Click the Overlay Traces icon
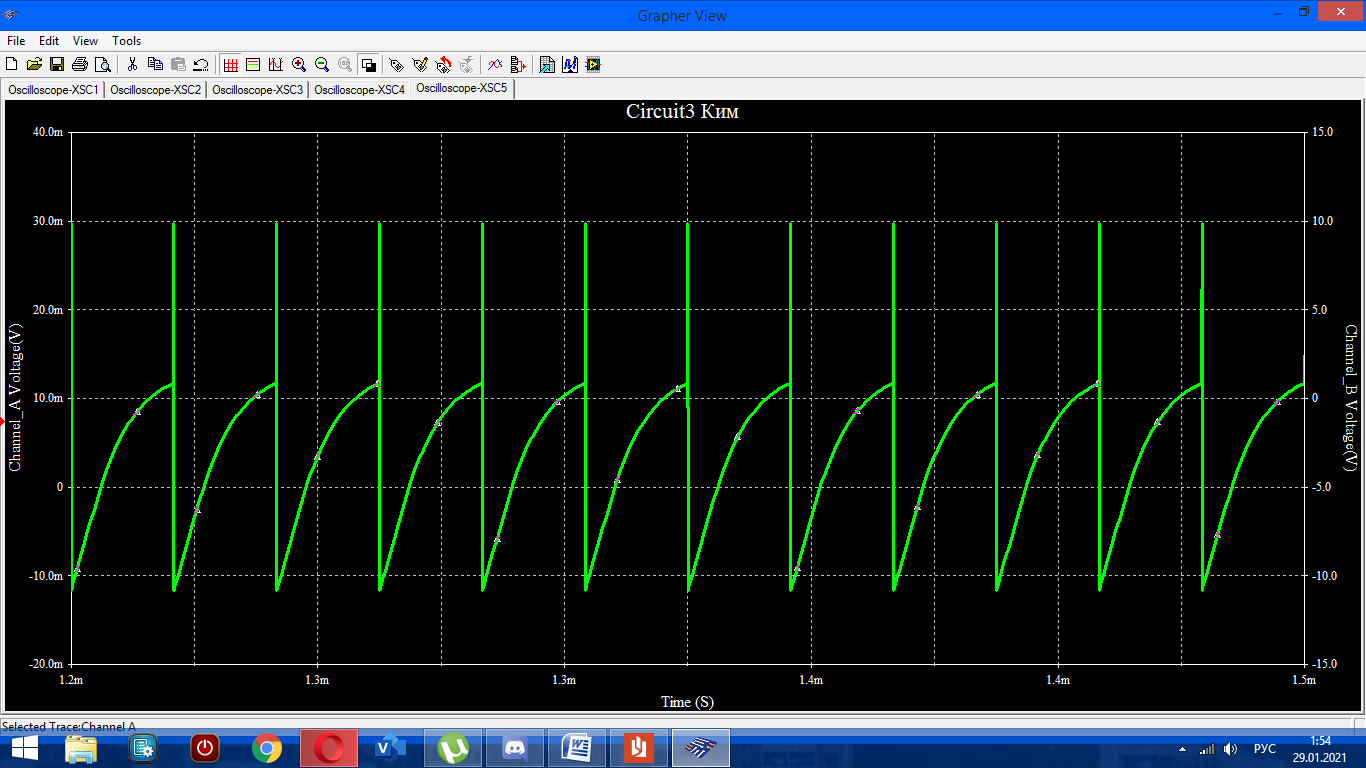Viewport: 1366px width, 768px height. pyautogui.click(x=494, y=65)
